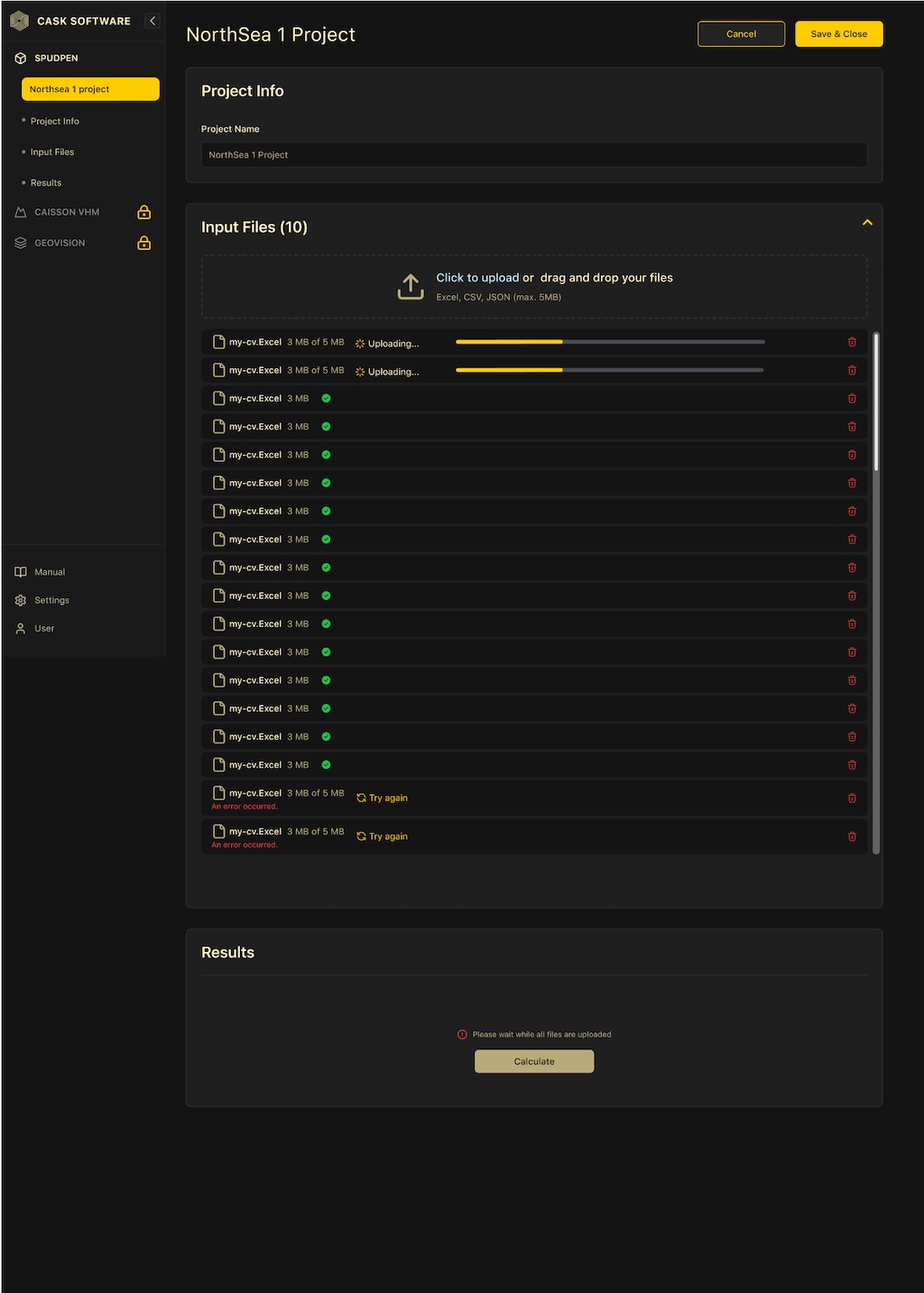Collapse the sidebar with the chevron button
Screen dimensions: 924x1293
coord(152,21)
